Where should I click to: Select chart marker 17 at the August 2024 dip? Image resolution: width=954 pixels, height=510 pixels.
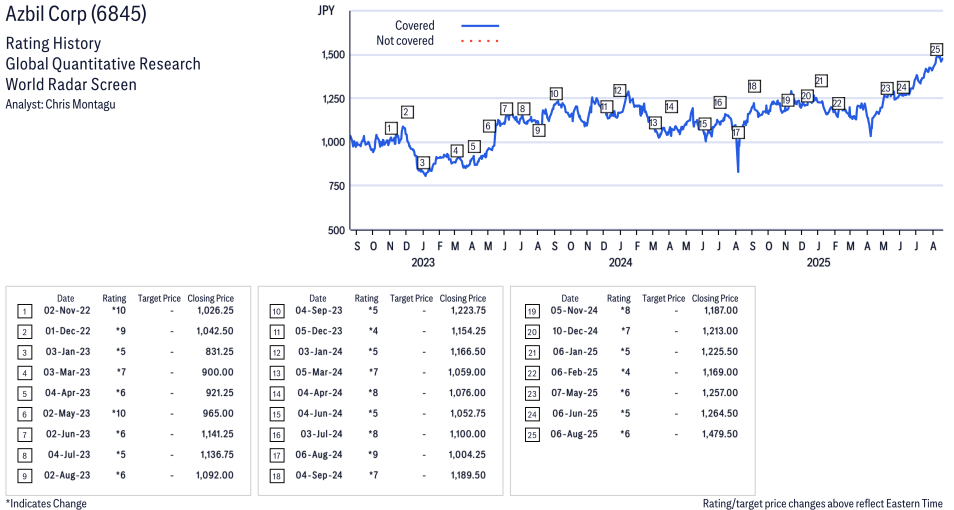[737, 132]
